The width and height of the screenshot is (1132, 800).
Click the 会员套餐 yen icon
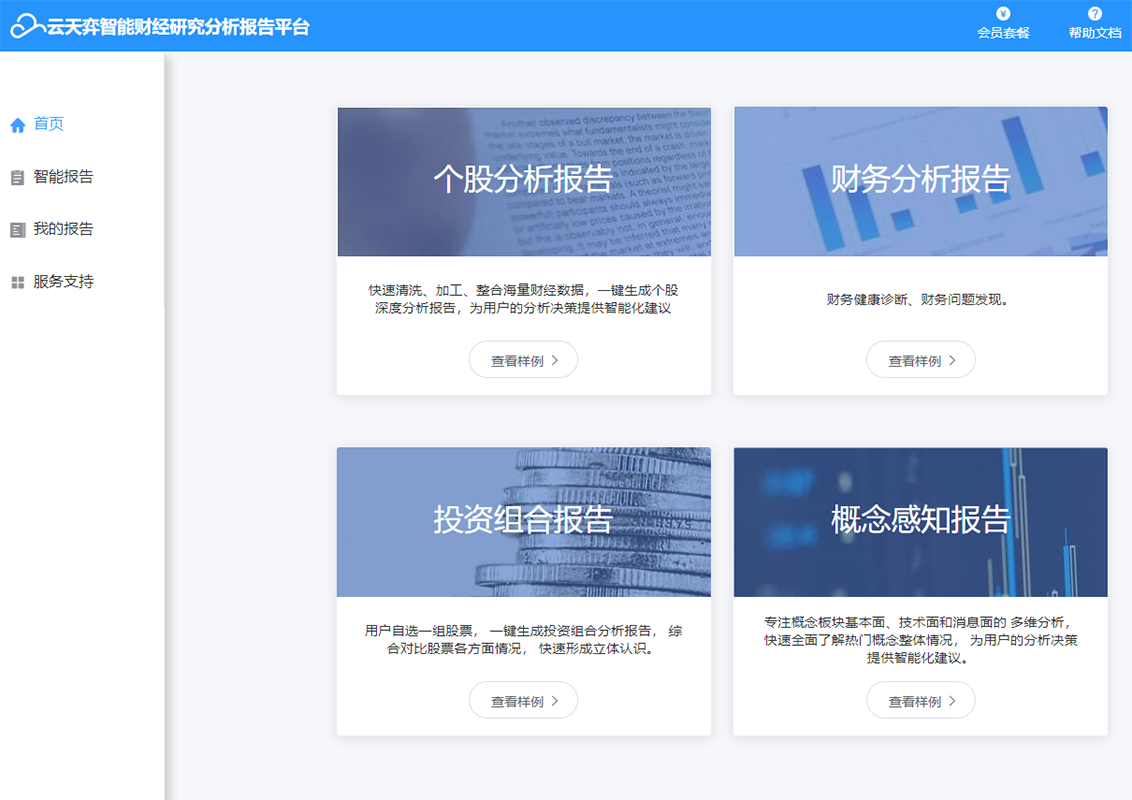pos(1003,14)
